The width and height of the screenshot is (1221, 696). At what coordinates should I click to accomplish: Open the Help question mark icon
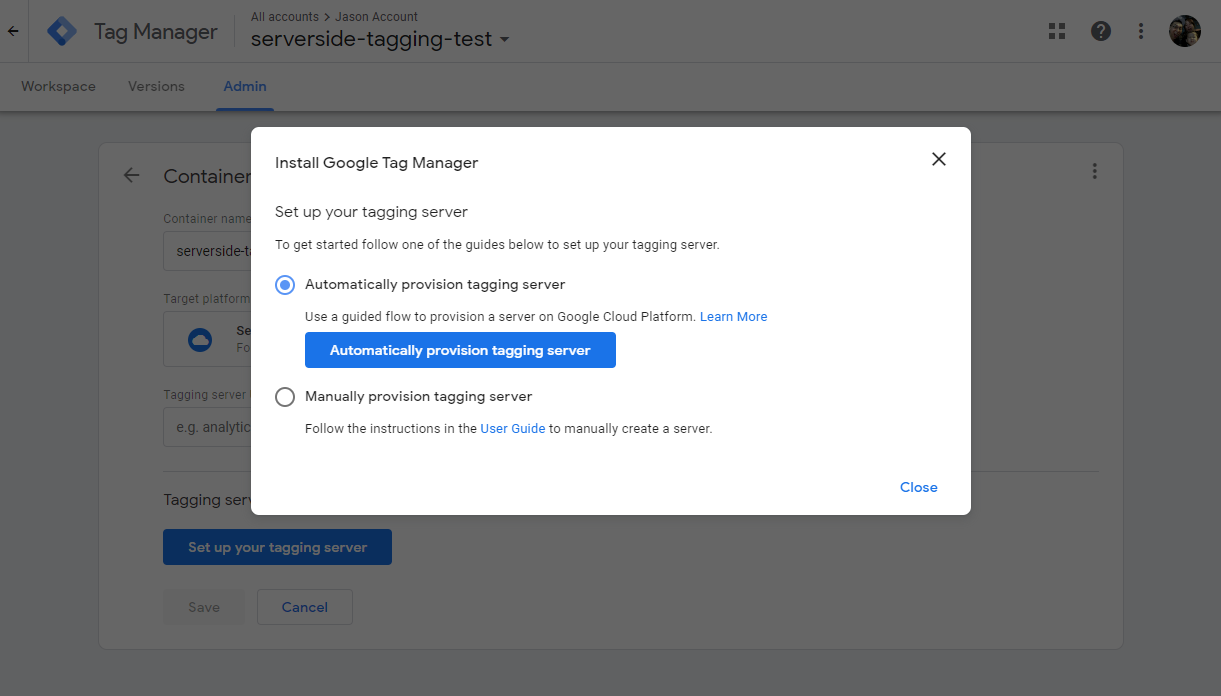click(1101, 31)
